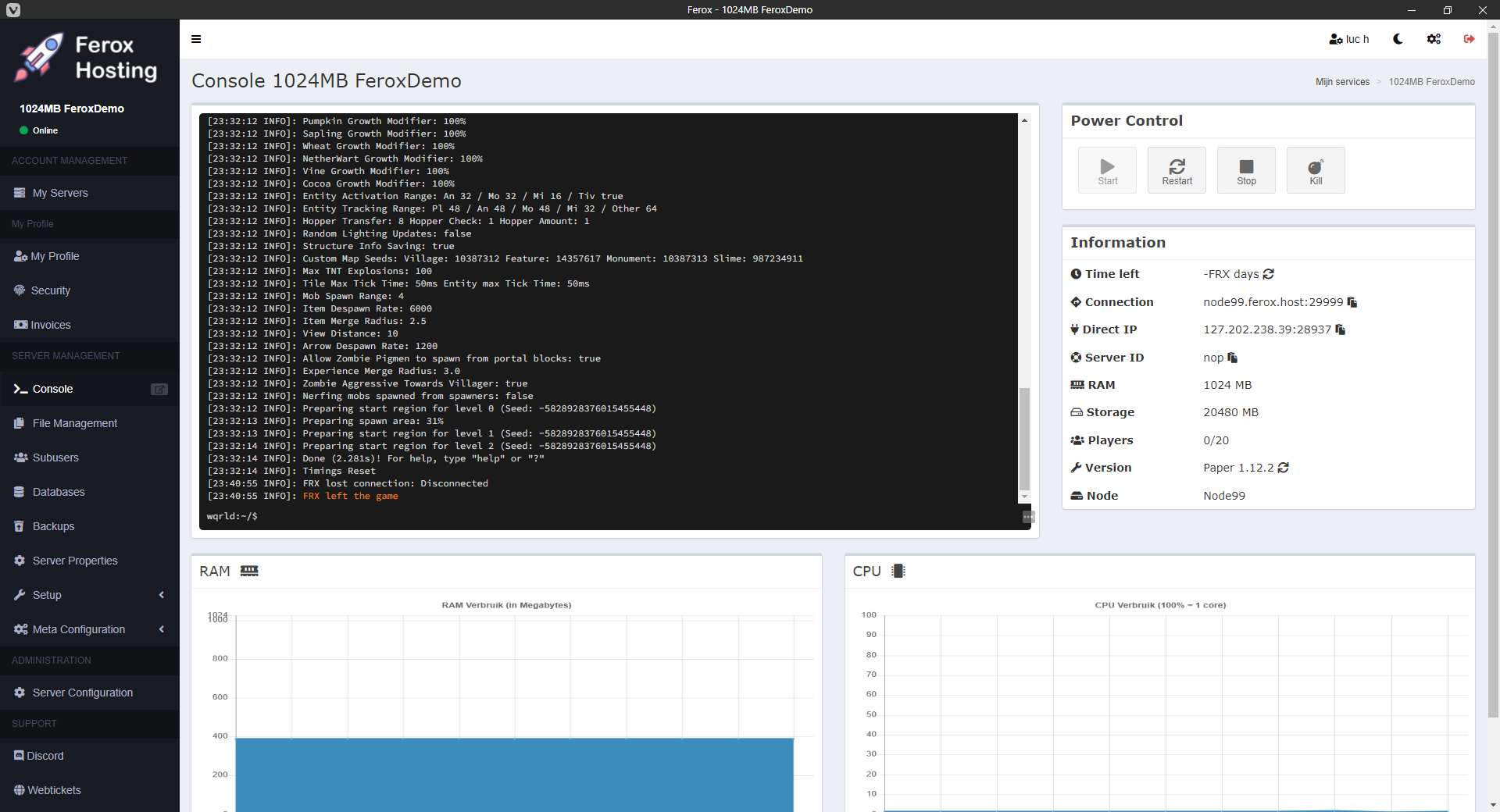1500x812 pixels.
Task: Change Paper version refresh icon
Action: click(1284, 468)
